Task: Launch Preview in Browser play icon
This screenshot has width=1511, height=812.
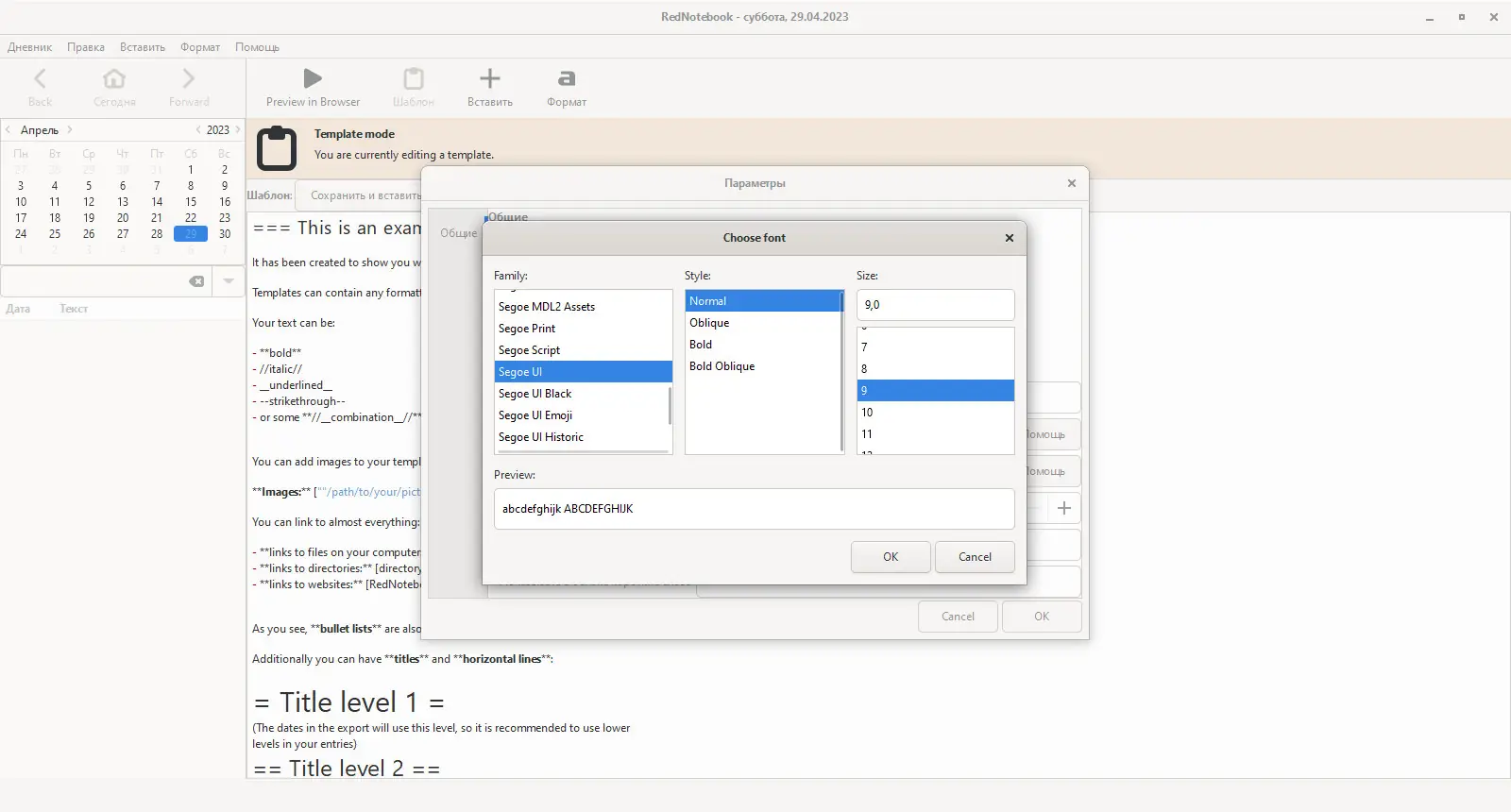Action: click(313, 78)
